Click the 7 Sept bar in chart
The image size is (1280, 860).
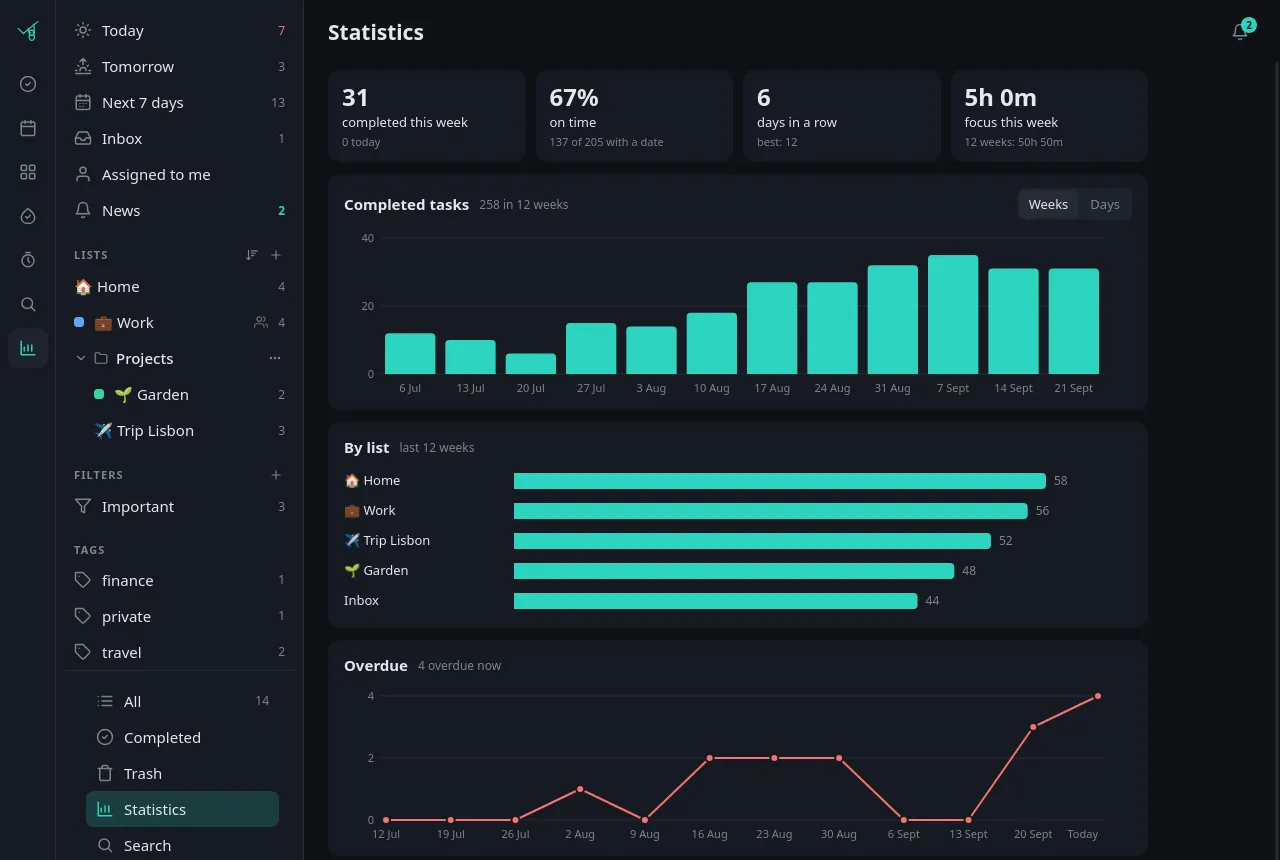click(953, 315)
